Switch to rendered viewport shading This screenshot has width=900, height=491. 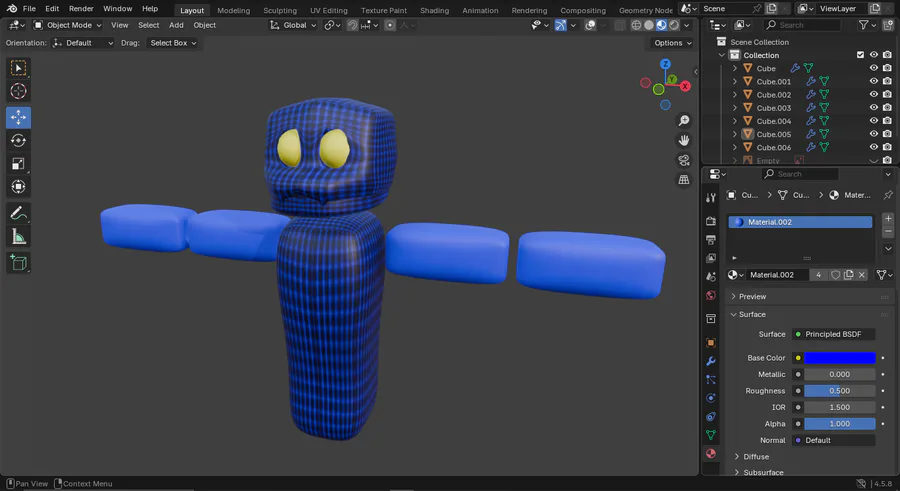click(x=674, y=25)
